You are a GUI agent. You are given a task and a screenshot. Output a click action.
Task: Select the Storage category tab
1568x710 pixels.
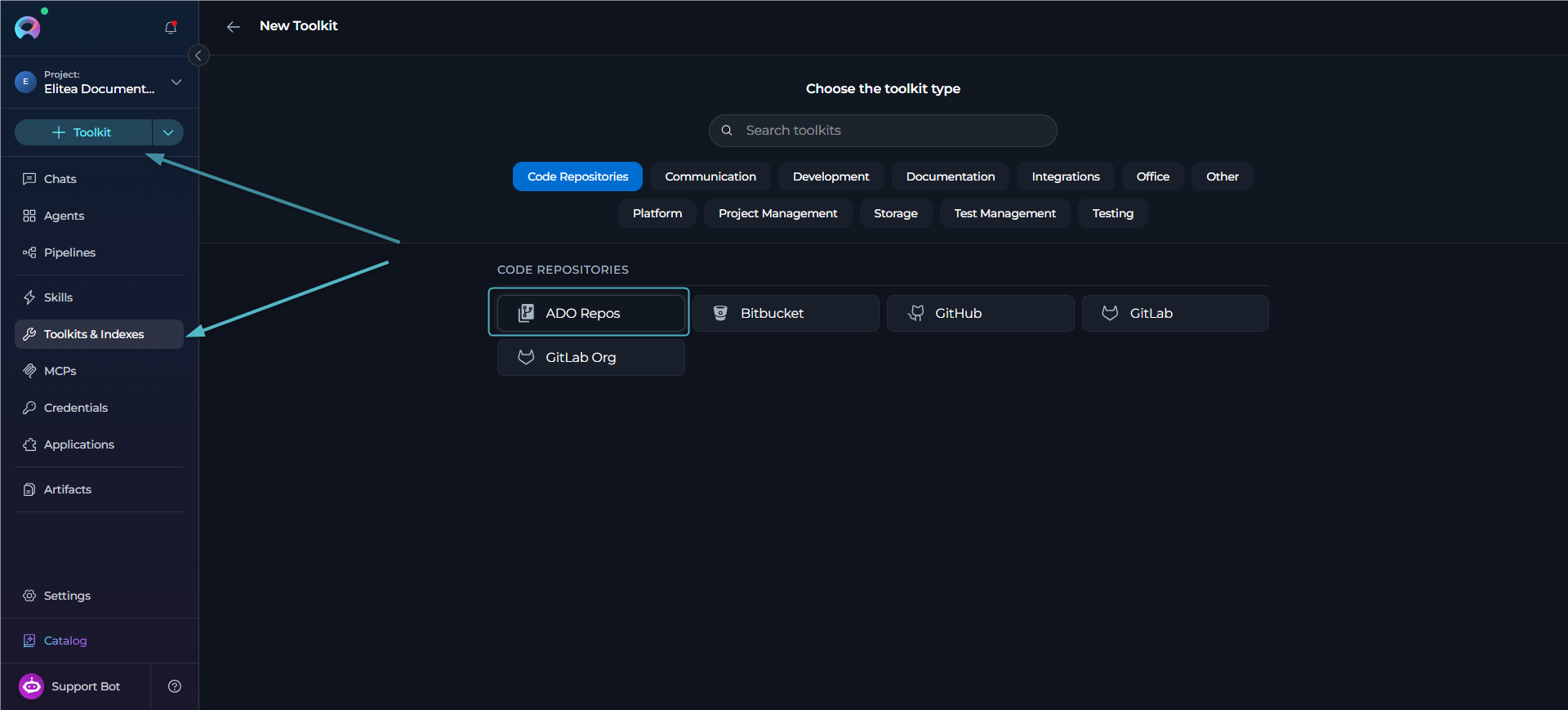[896, 213]
